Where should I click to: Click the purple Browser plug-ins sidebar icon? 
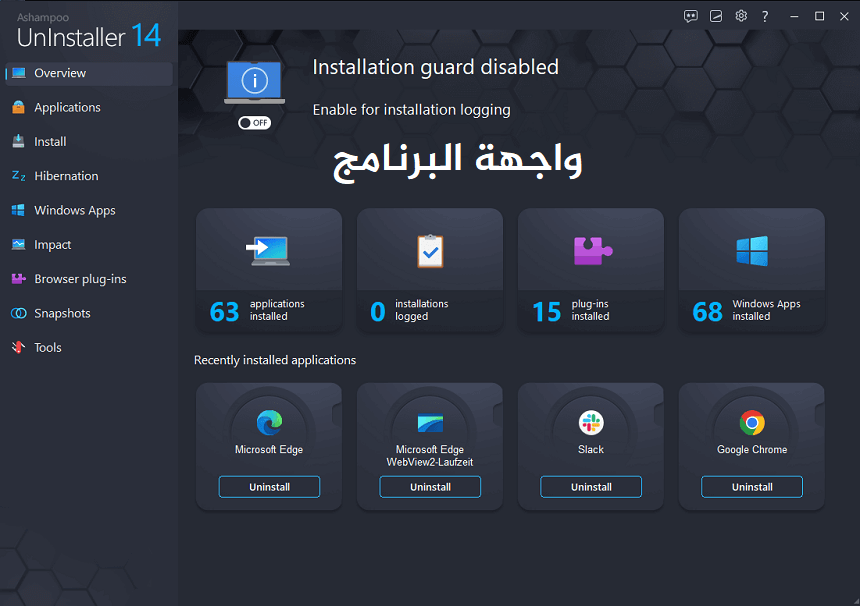tap(19, 279)
